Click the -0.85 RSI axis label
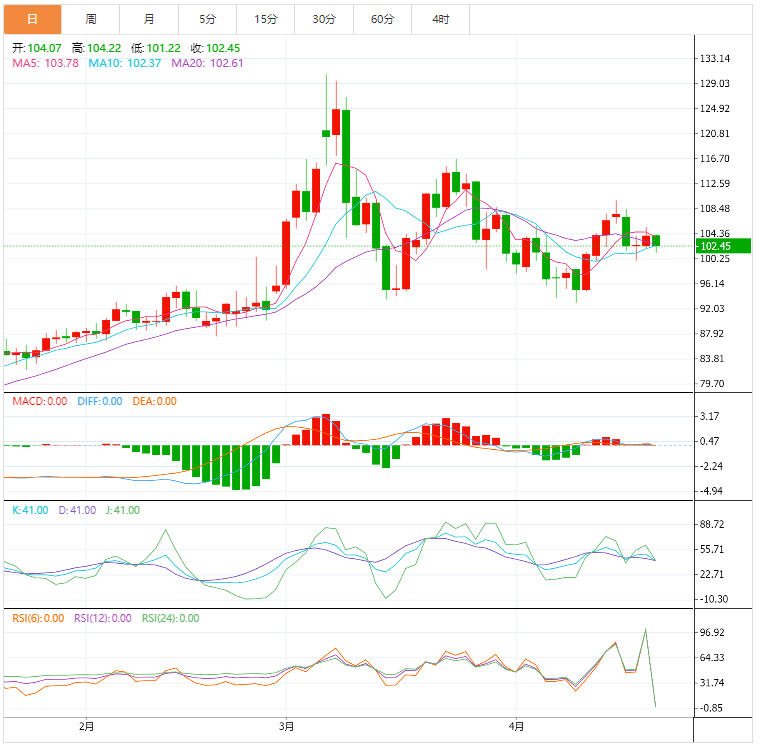Viewport: 764px width, 751px height. click(711, 708)
